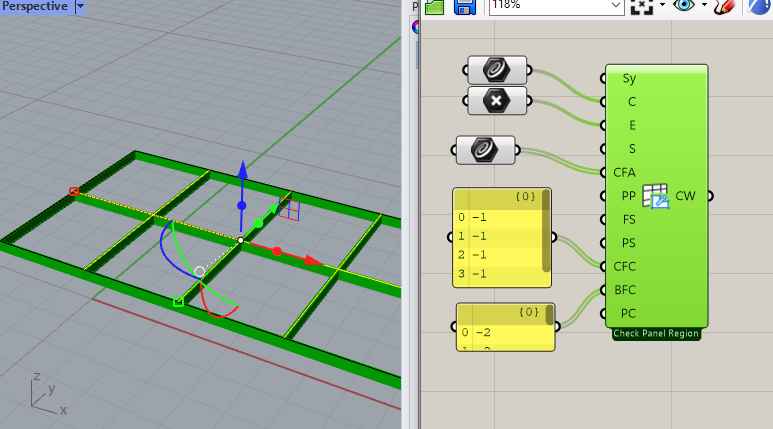Click the output grip of the upper yellow panel
The width and height of the screenshot is (773, 429).
[553, 237]
